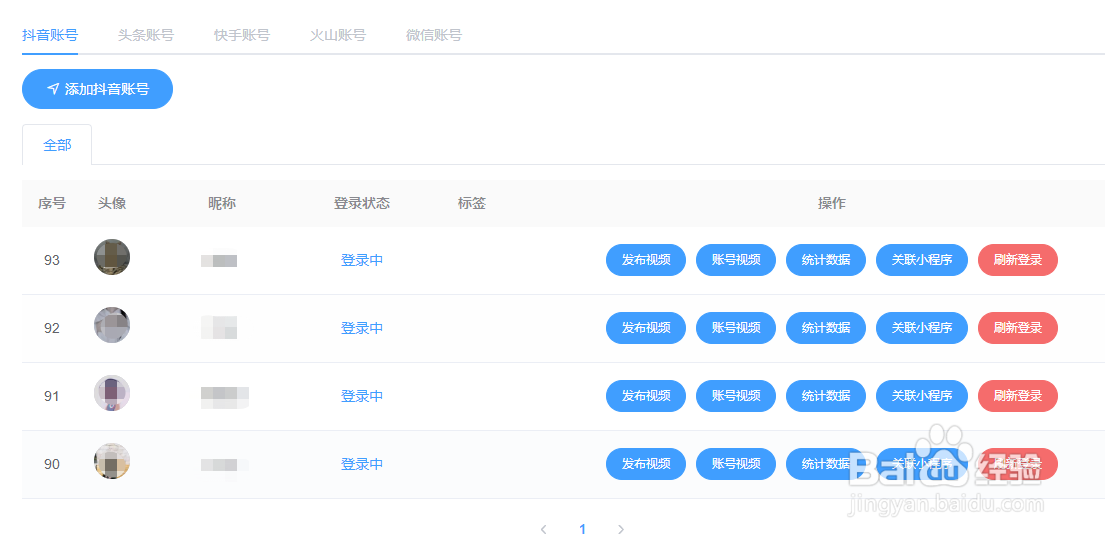Click 关联小程序 for account 92
The height and width of the screenshot is (542, 1105).
tap(922, 328)
